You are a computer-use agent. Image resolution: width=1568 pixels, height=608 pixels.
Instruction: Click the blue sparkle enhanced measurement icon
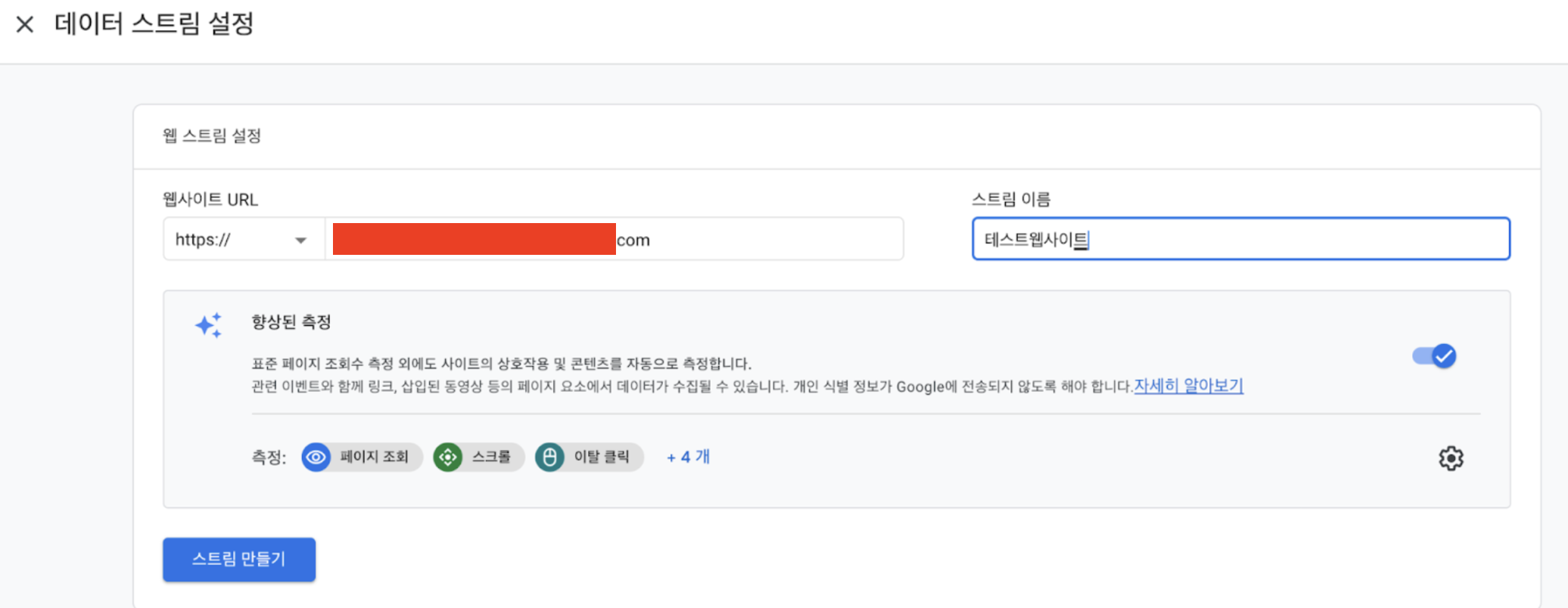(x=209, y=325)
